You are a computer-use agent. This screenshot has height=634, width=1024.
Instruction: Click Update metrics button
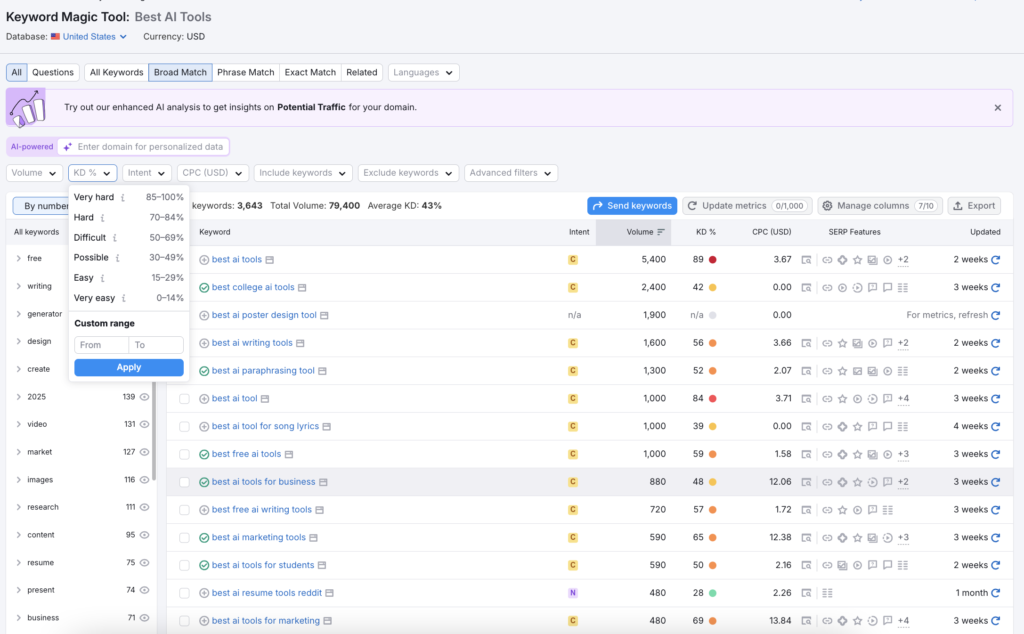click(x=748, y=206)
